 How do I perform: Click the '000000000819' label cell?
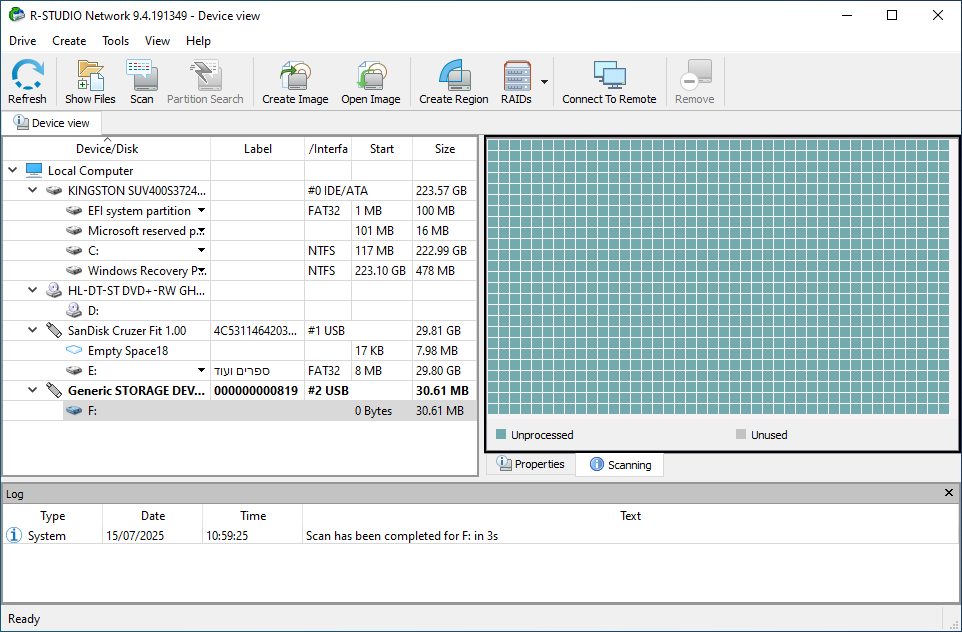click(256, 390)
